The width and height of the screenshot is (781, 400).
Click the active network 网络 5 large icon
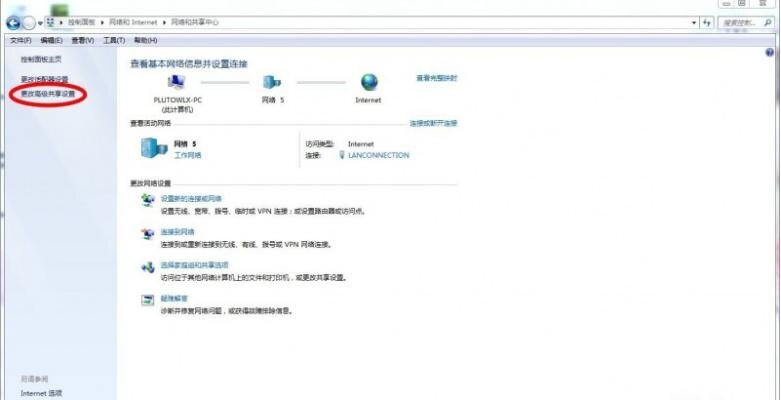153,148
